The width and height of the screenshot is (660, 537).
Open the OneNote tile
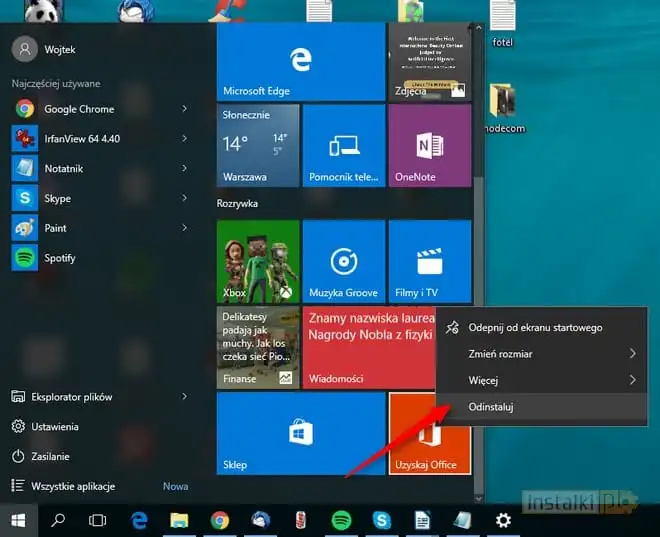(x=429, y=146)
